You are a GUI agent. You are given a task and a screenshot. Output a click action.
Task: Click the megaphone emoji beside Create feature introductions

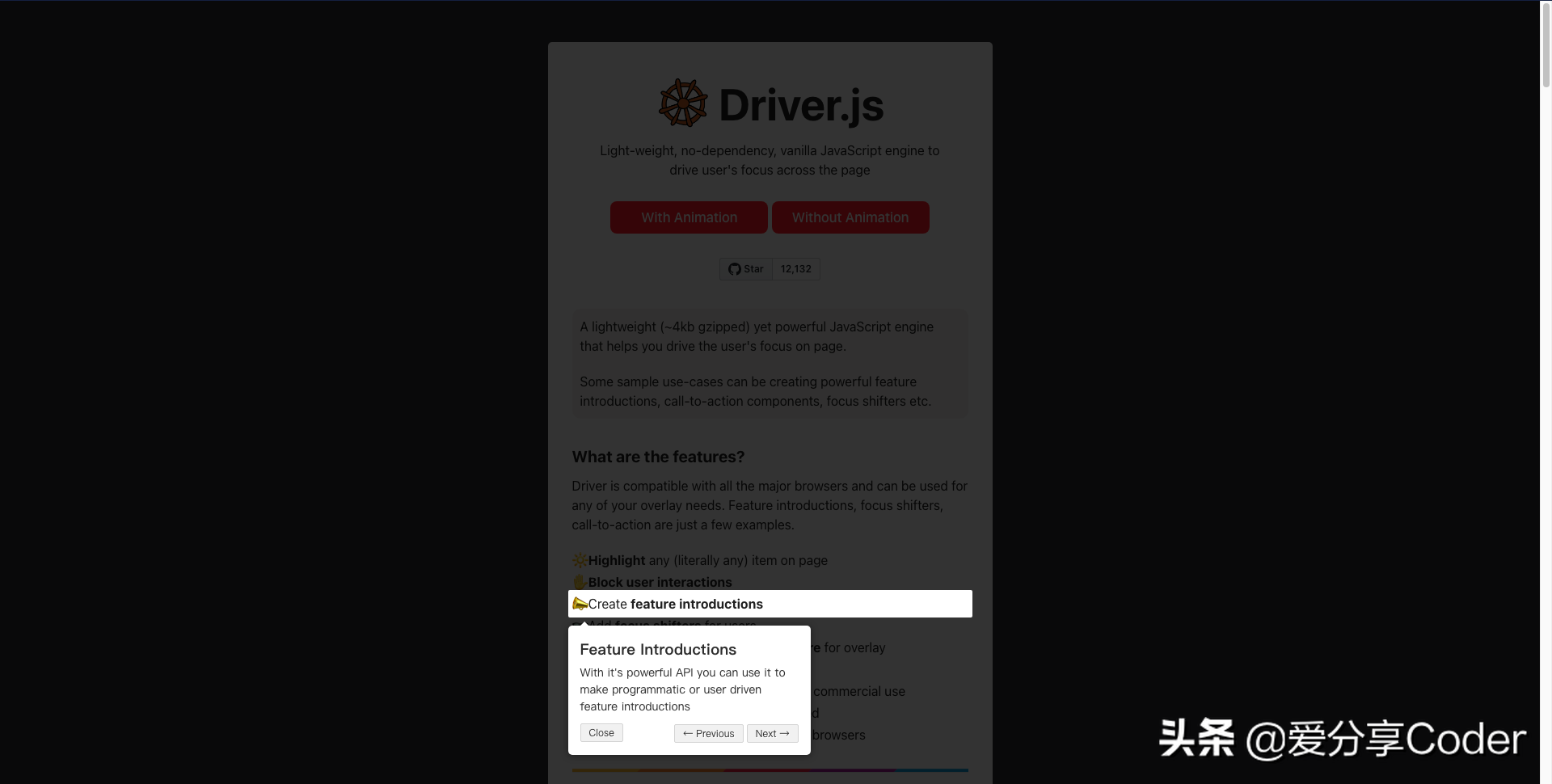pyautogui.click(x=580, y=604)
